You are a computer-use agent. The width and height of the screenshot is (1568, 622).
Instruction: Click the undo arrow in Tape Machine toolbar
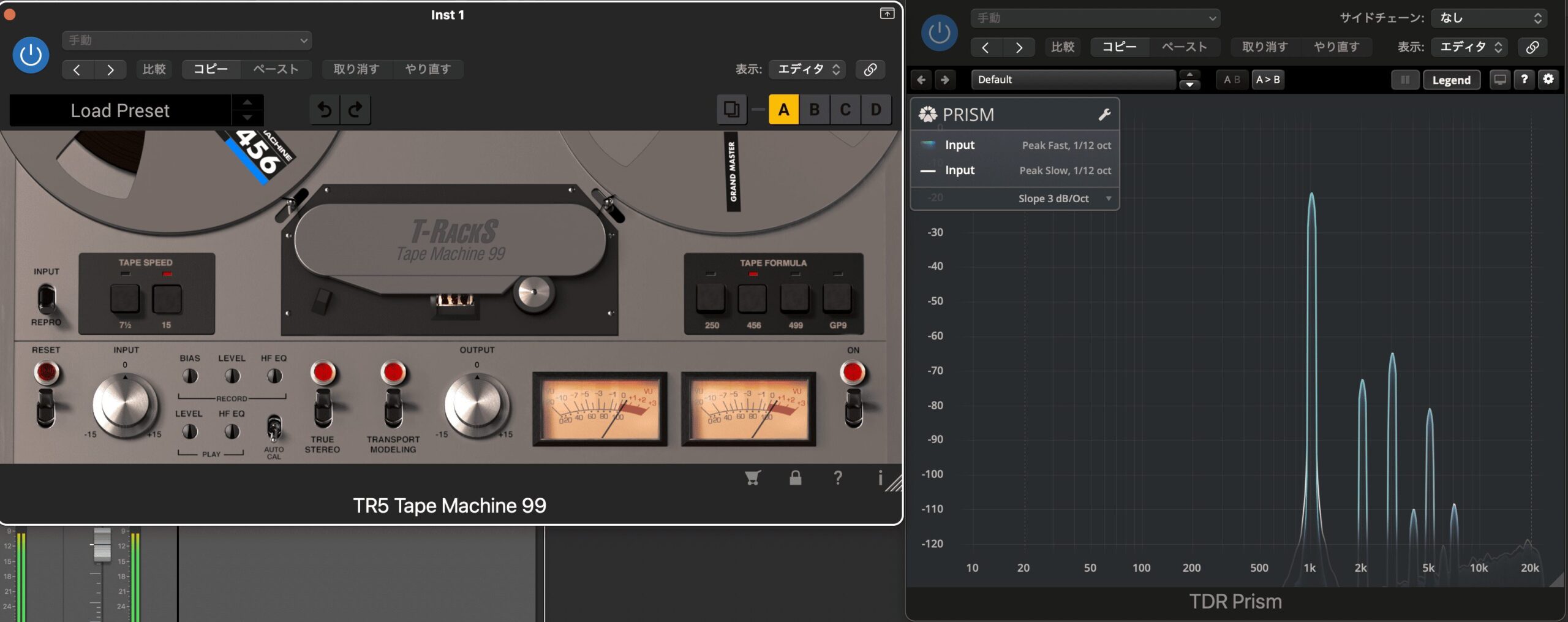point(325,110)
